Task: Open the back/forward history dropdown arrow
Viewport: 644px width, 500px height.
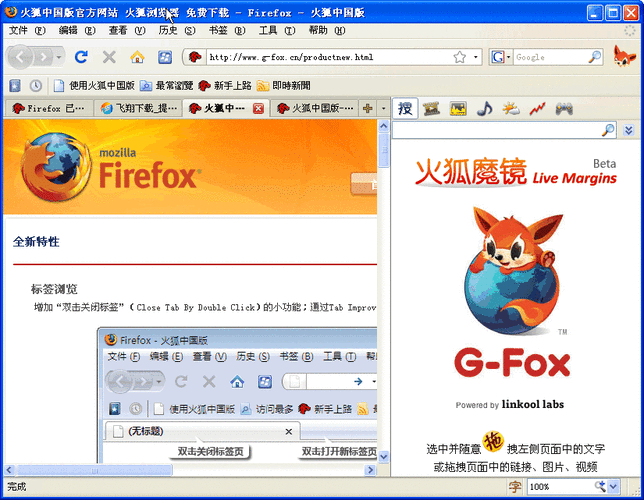Action: pos(59,57)
